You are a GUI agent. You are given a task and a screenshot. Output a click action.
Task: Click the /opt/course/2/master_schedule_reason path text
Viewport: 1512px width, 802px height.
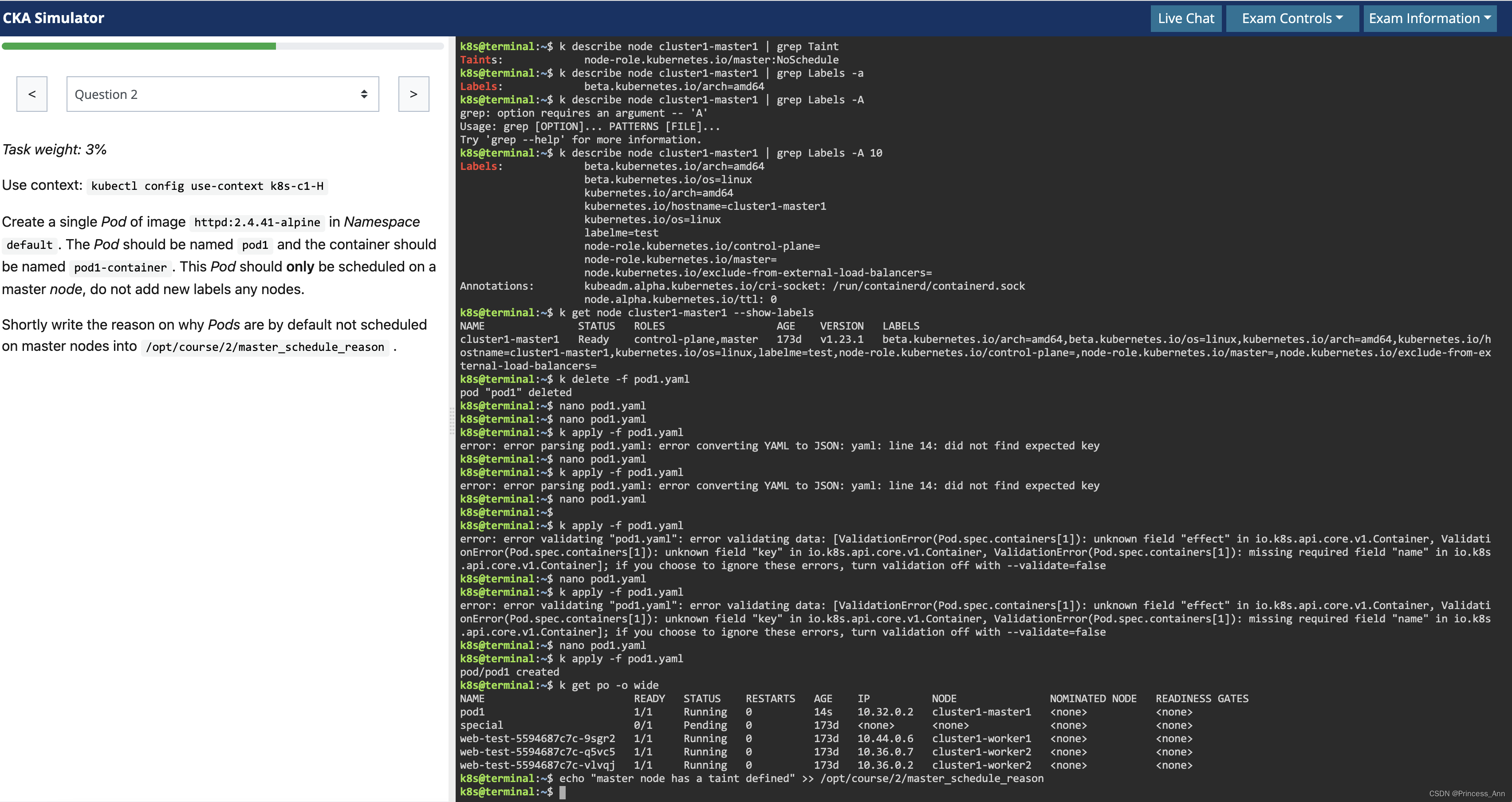[265, 347]
